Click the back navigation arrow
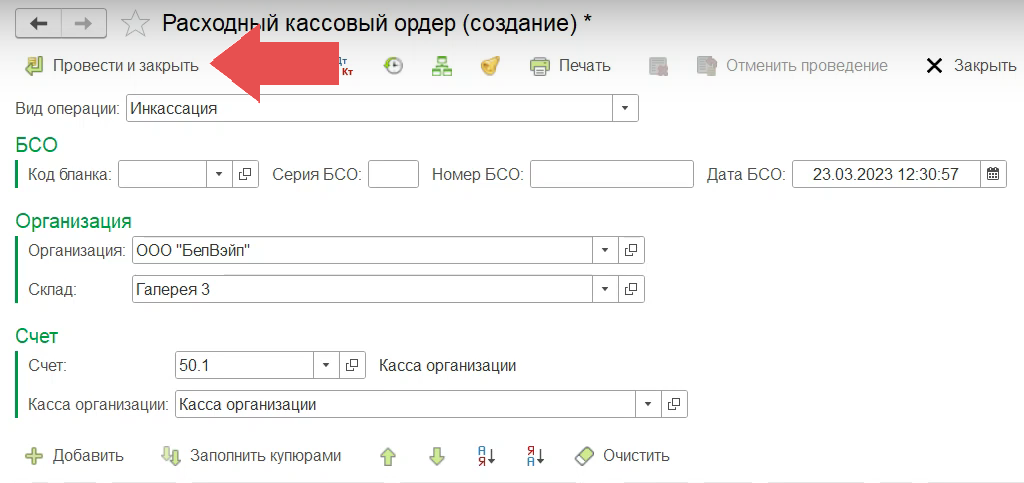 40,23
